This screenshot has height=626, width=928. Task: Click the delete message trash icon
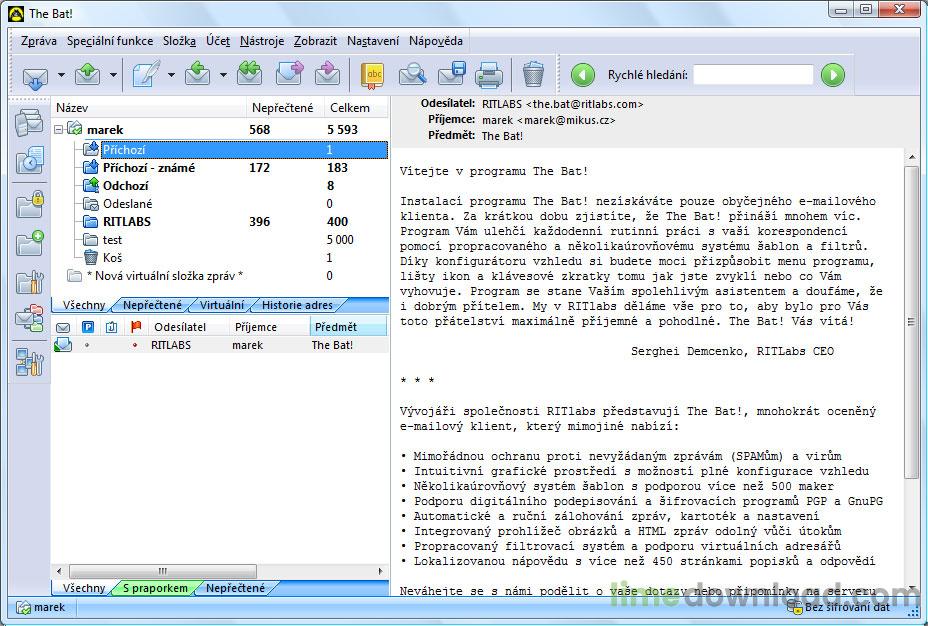click(533, 75)
